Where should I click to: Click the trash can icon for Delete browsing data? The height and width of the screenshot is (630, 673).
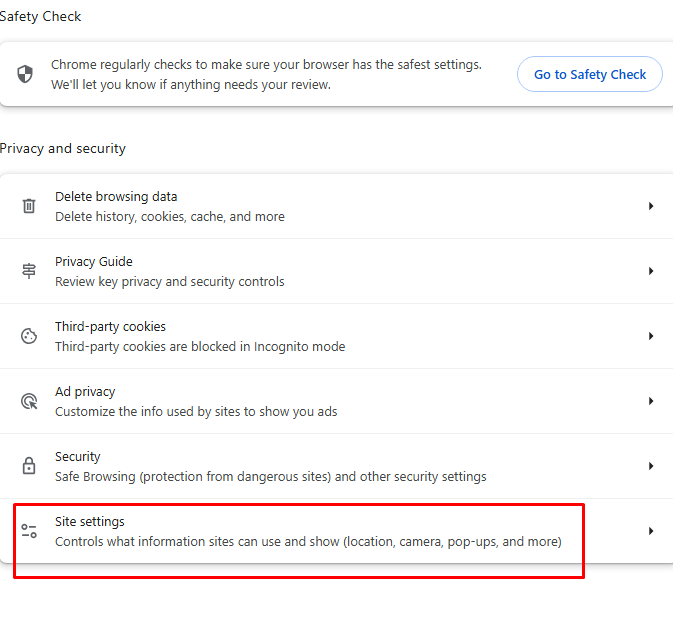pos(29,206)
